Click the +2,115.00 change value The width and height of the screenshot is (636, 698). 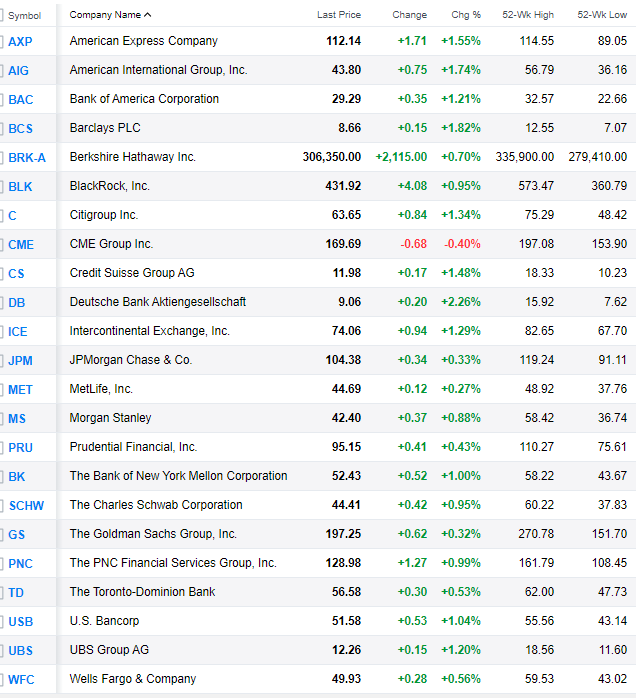pos(401,157)
